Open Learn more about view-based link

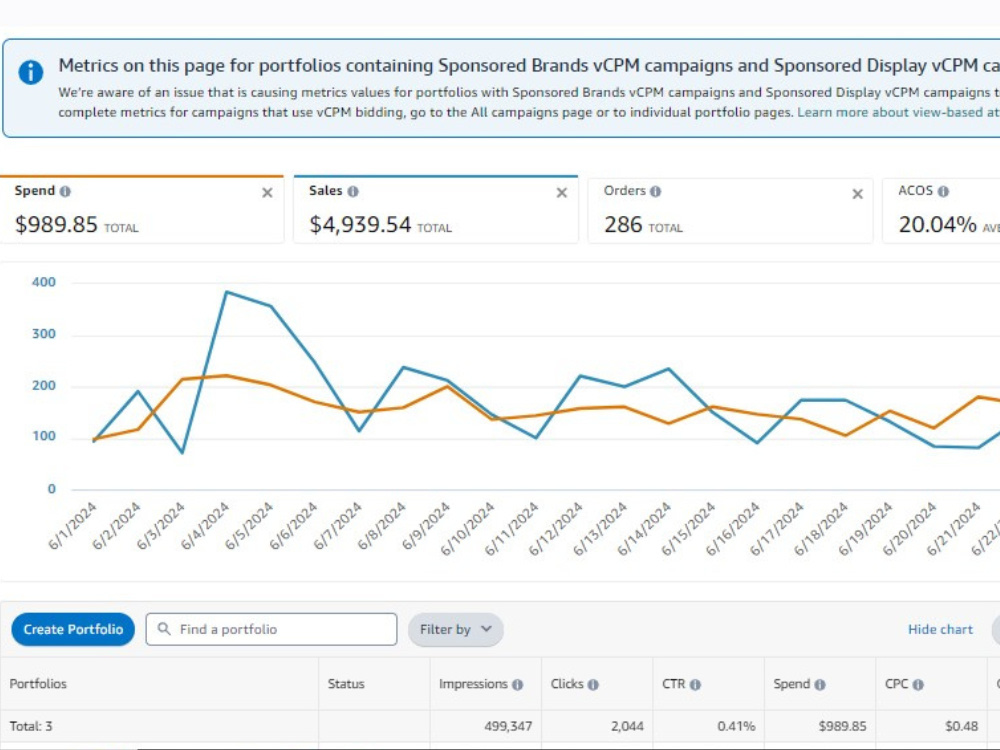tap(898, 112)
